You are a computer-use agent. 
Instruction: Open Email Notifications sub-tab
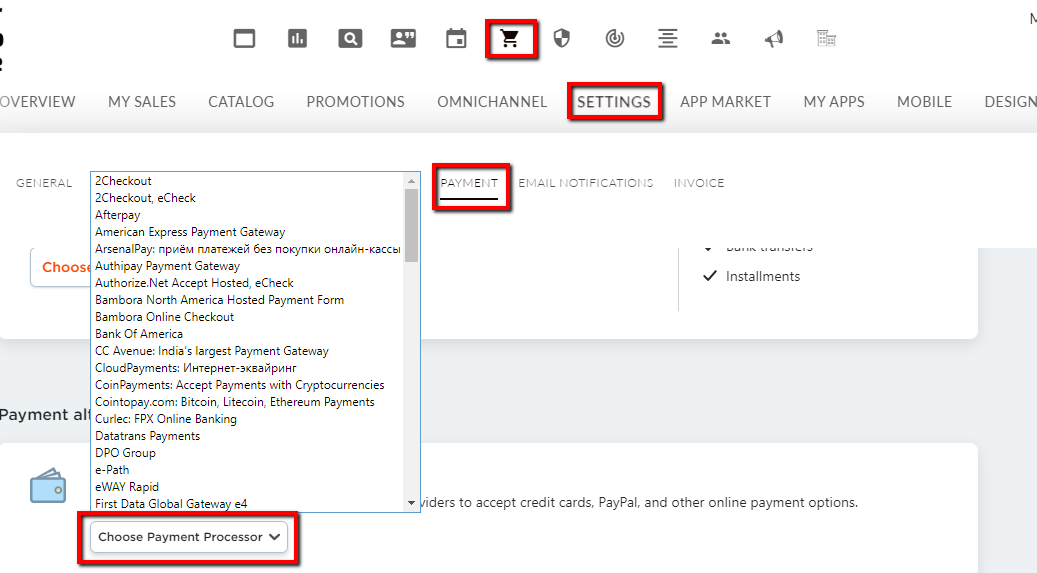[586, 183]
